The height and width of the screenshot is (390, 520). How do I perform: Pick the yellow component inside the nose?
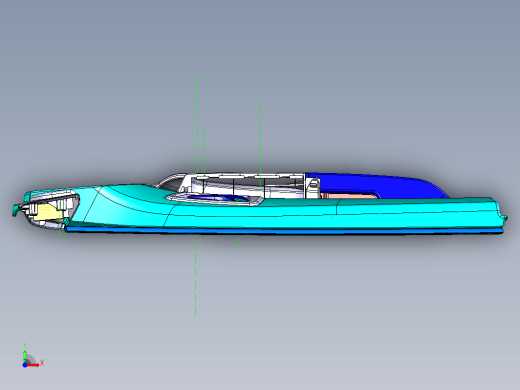point(47,212)
